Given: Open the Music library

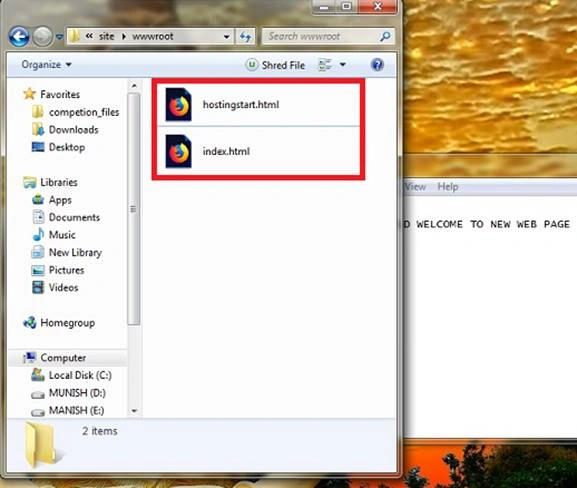Looking at the screenshot, I should 54,235.
